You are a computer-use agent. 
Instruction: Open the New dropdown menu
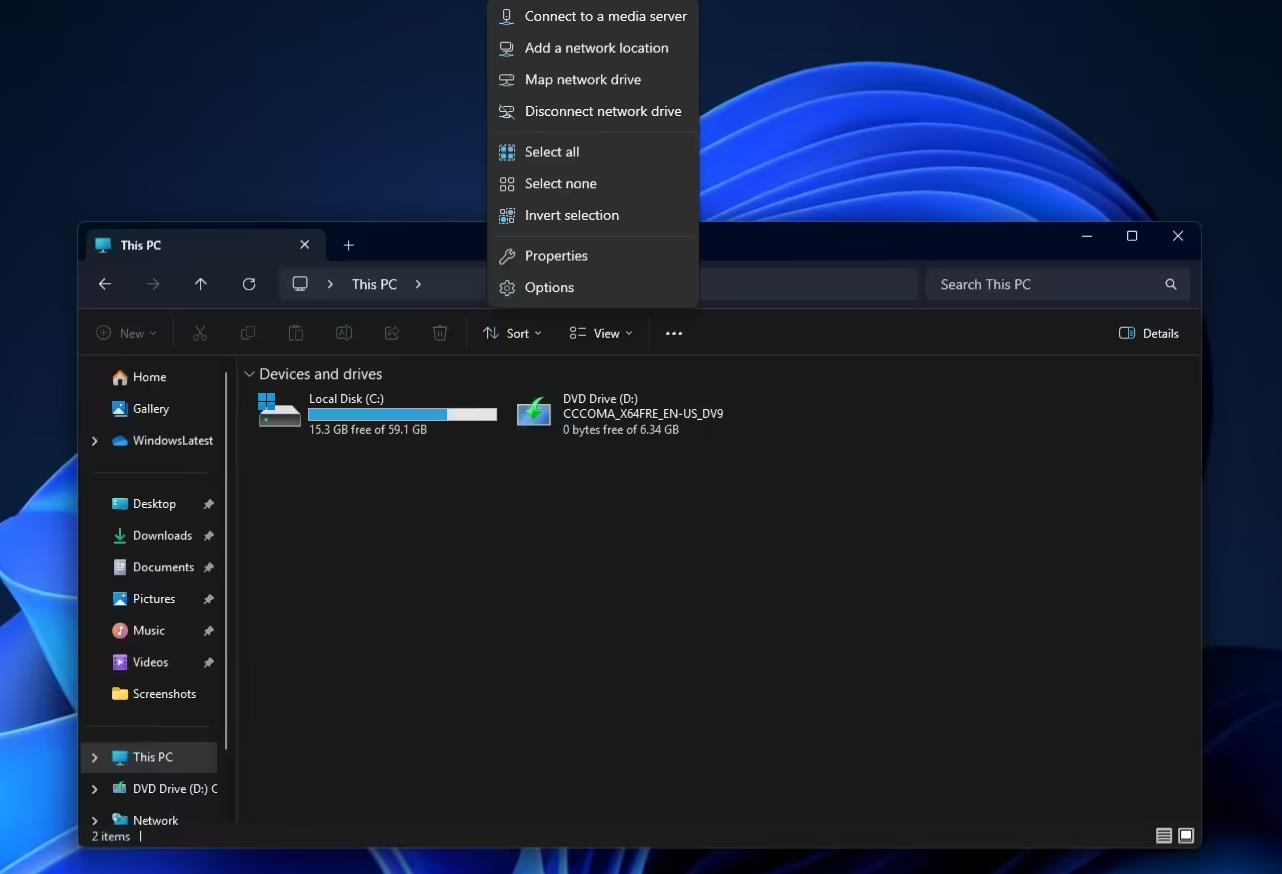126,333
